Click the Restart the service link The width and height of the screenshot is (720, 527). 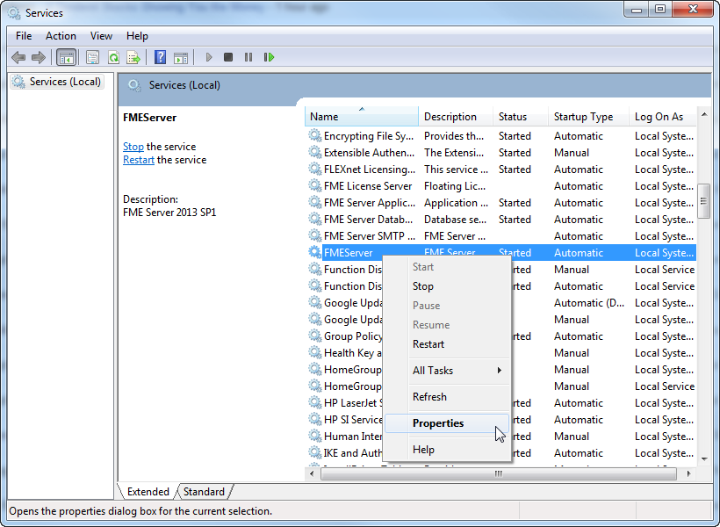138,160
